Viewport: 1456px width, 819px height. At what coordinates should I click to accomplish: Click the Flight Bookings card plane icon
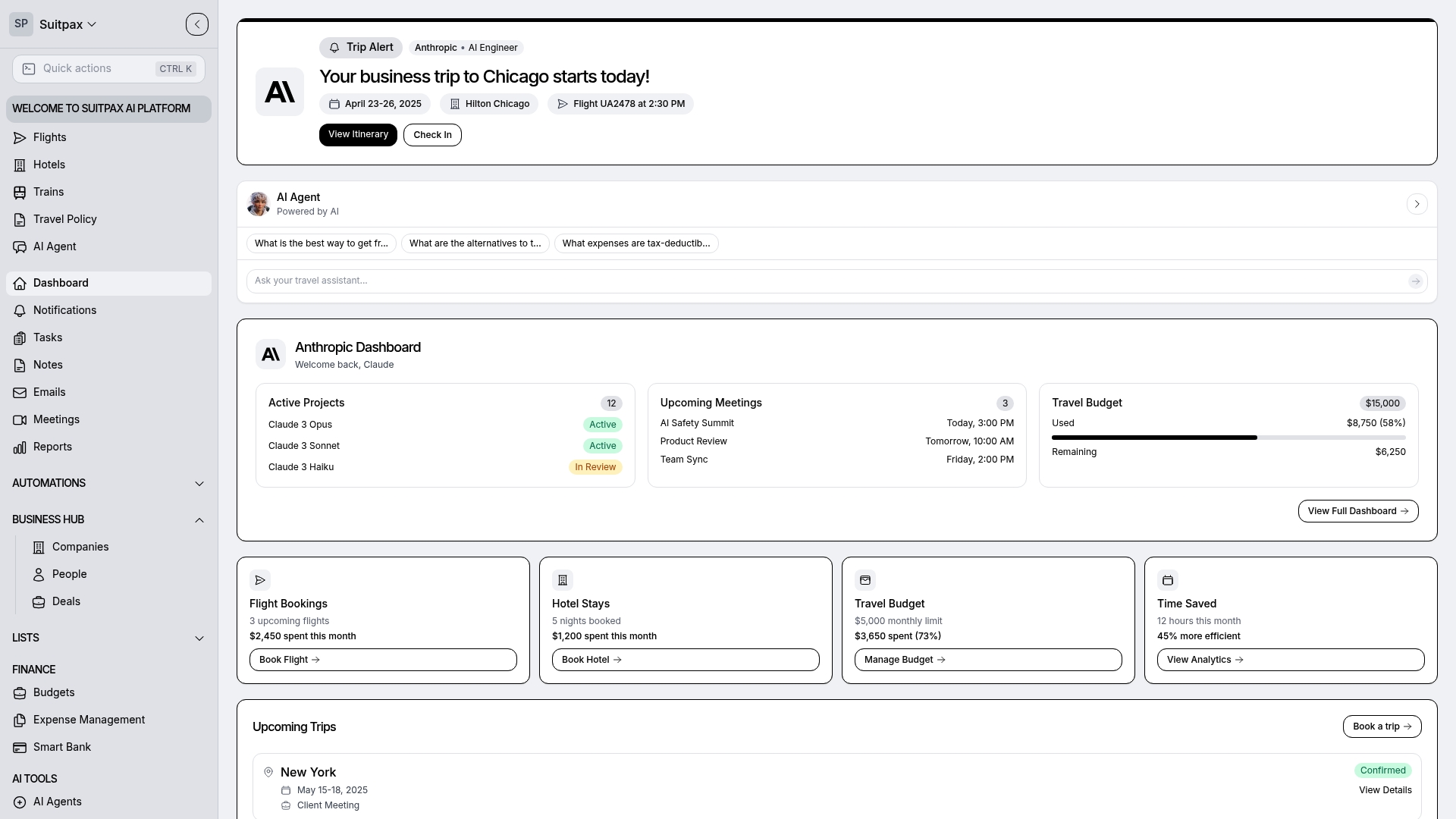(x=260, y=580)
